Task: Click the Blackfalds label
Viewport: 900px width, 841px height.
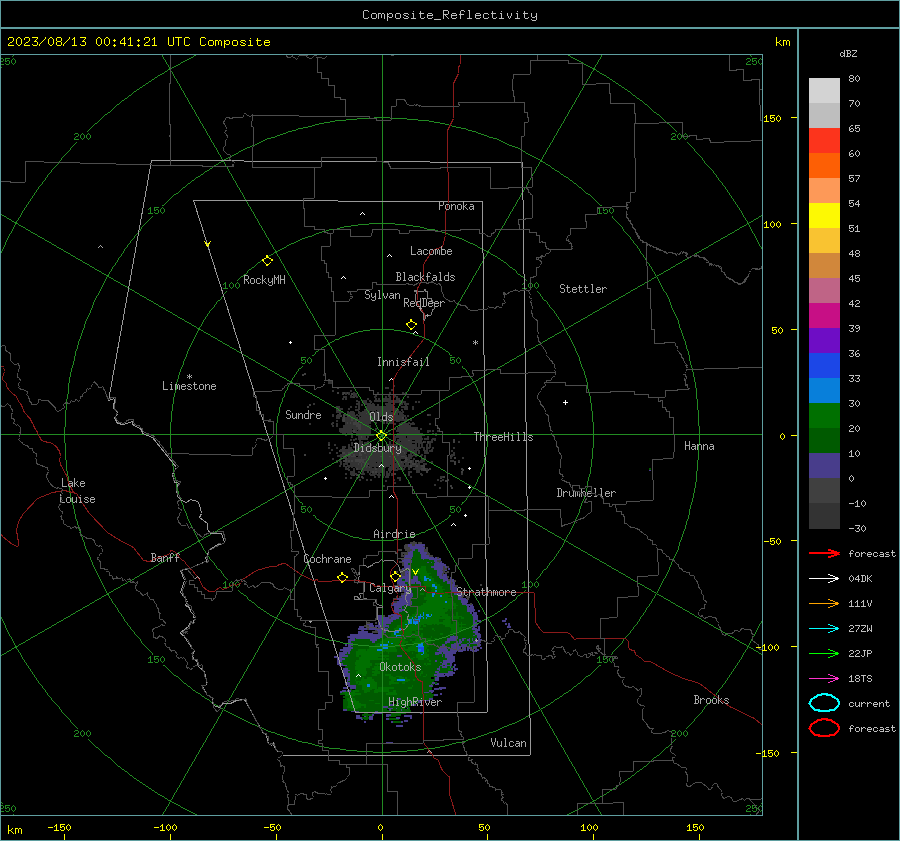Action: (x=425, y=277)
